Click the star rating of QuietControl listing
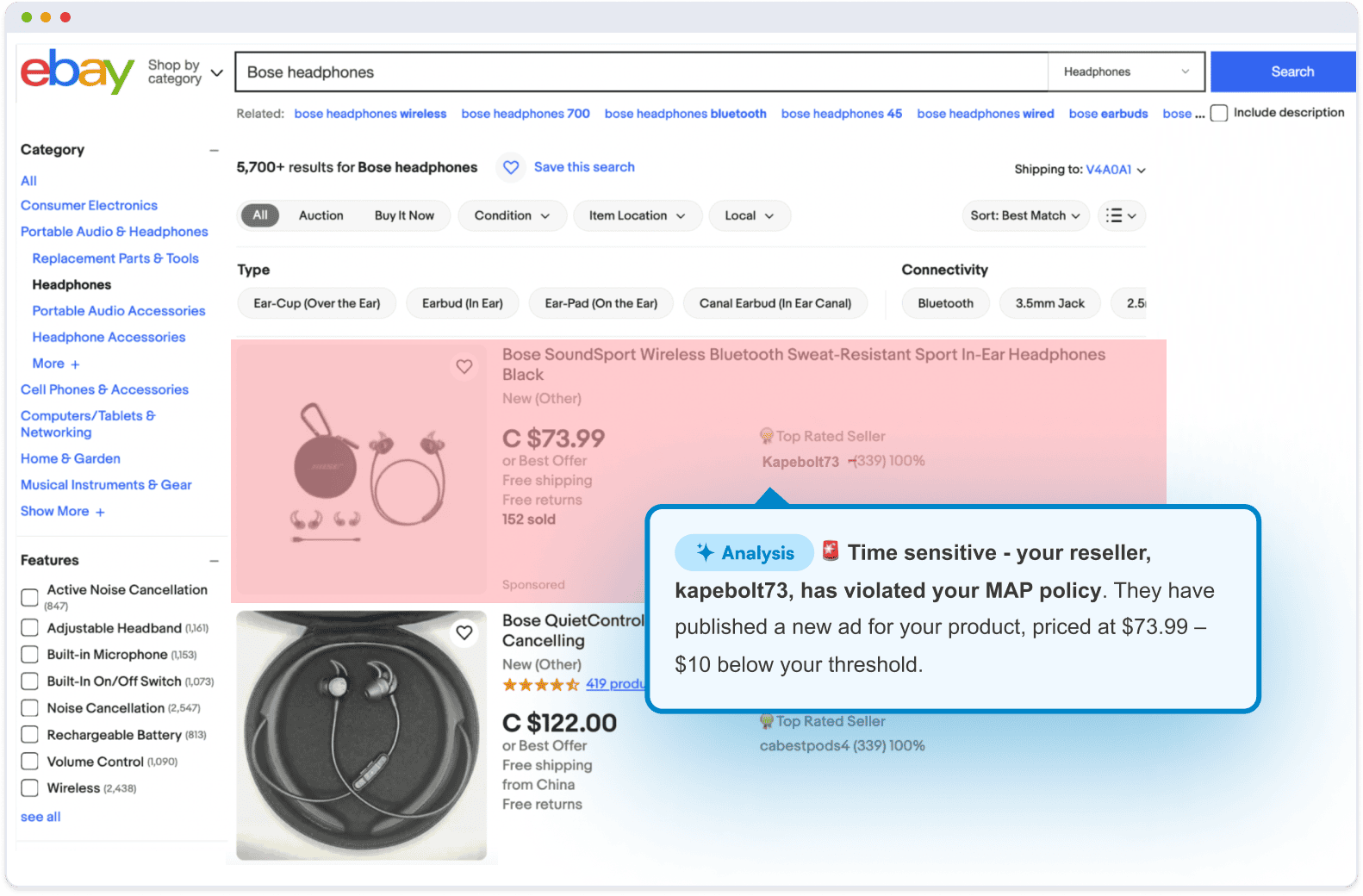 [541, 685]
